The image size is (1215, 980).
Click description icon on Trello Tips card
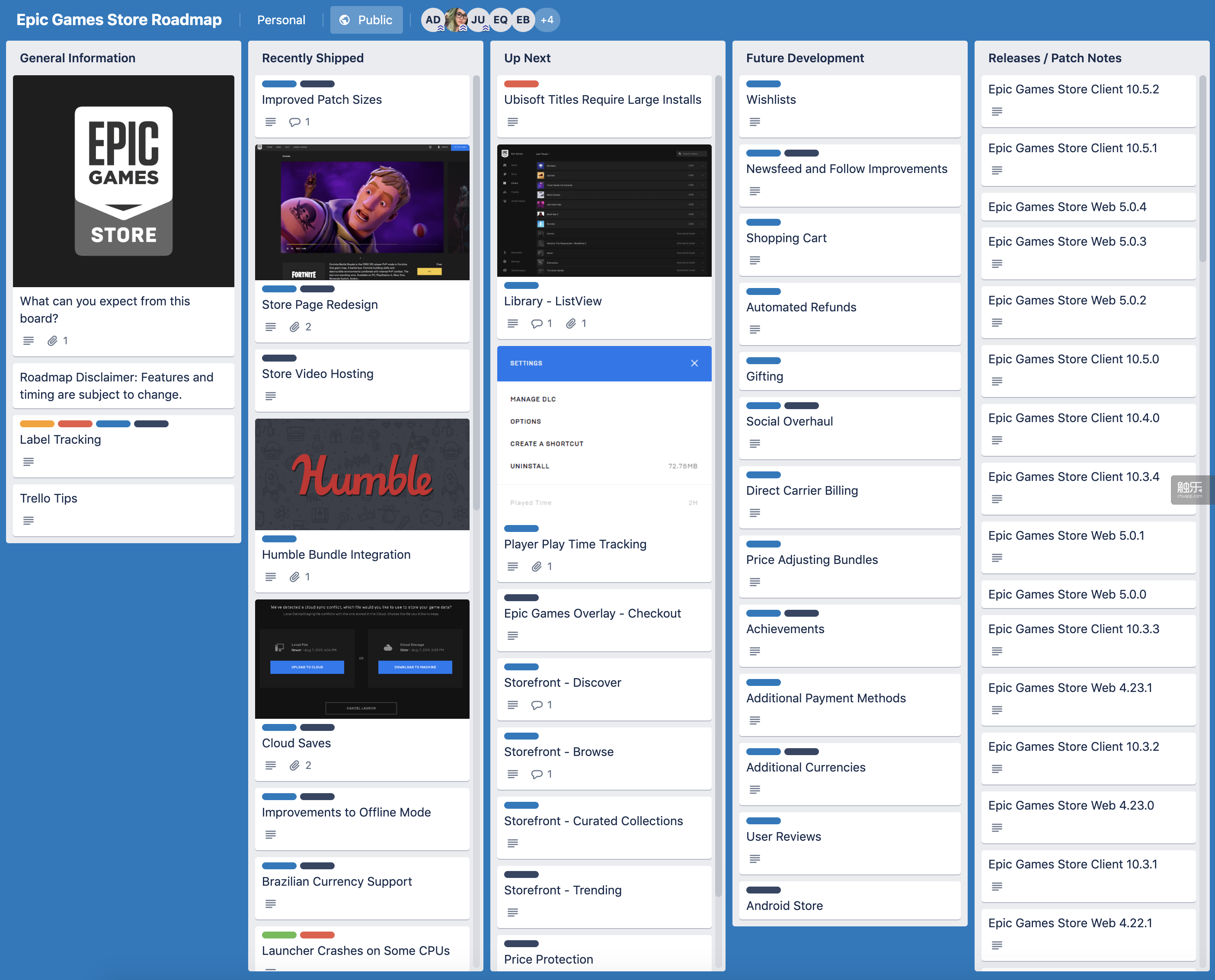[x=29, y=520]
